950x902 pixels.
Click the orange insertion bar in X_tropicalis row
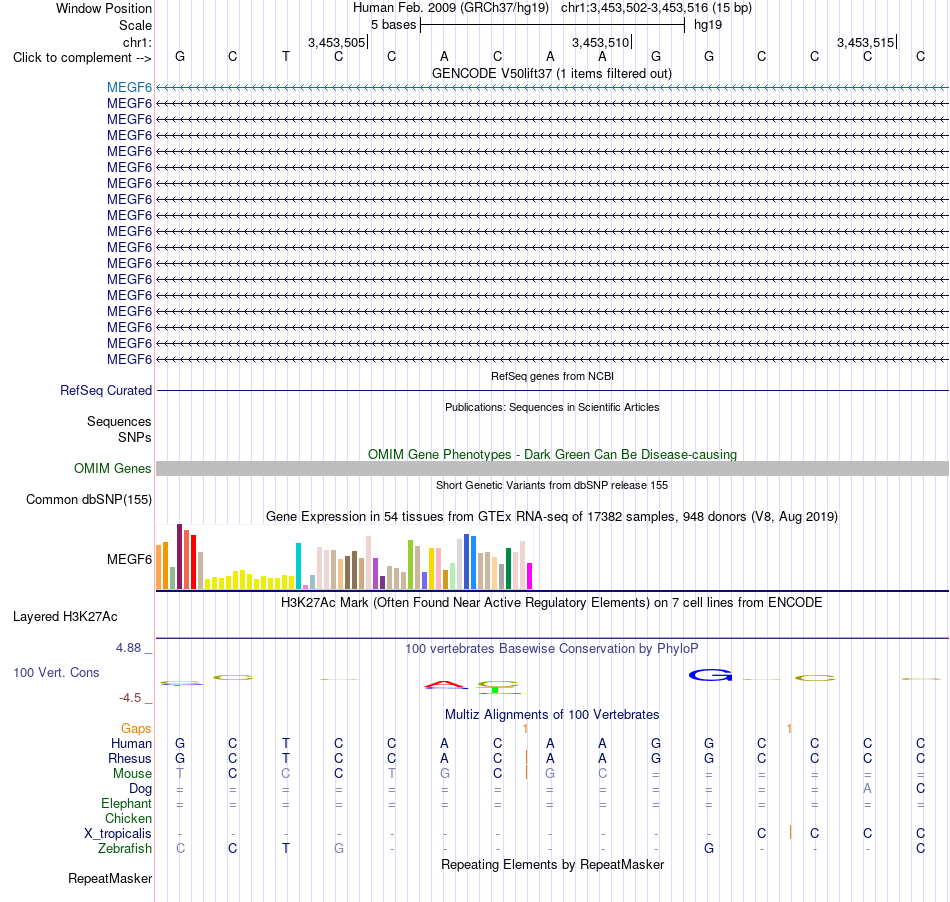(790, 832)
